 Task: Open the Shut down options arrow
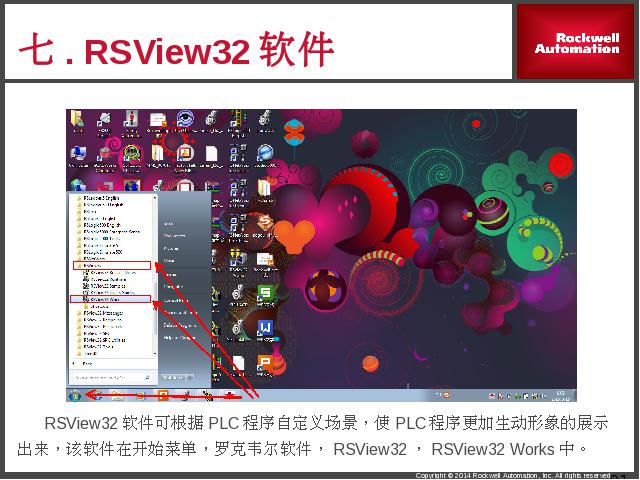(189, 377)
